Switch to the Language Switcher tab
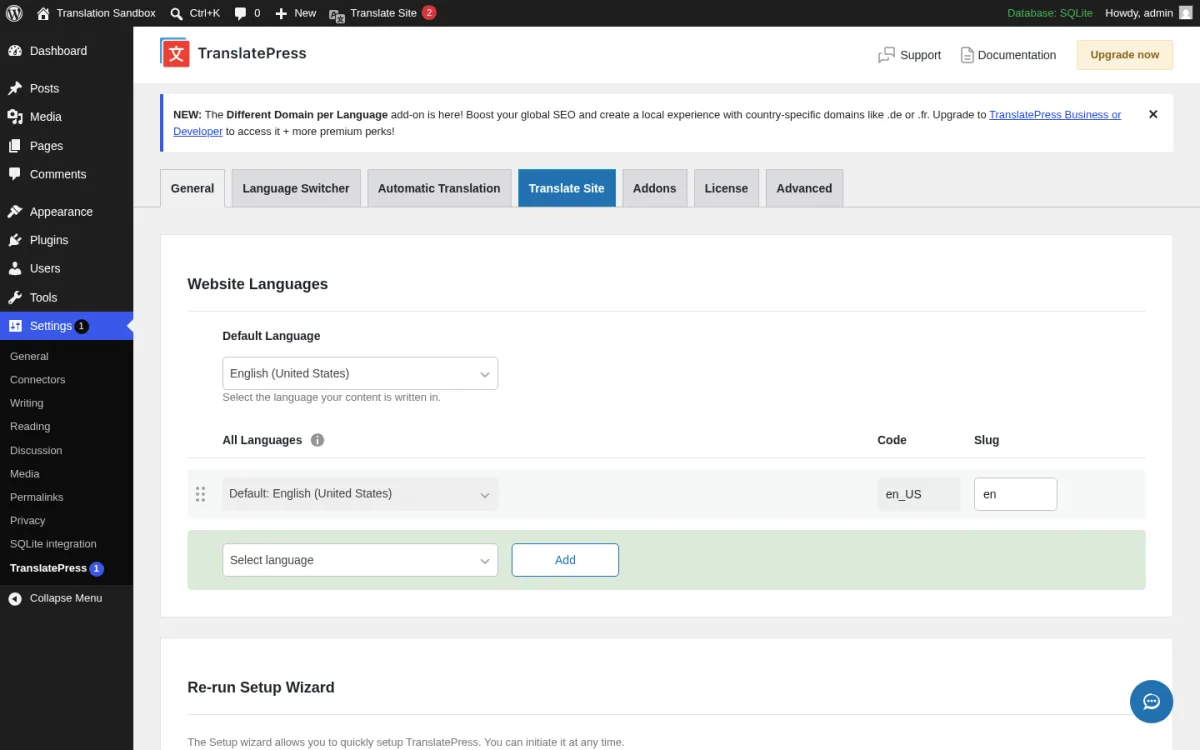 pos(296,188)
